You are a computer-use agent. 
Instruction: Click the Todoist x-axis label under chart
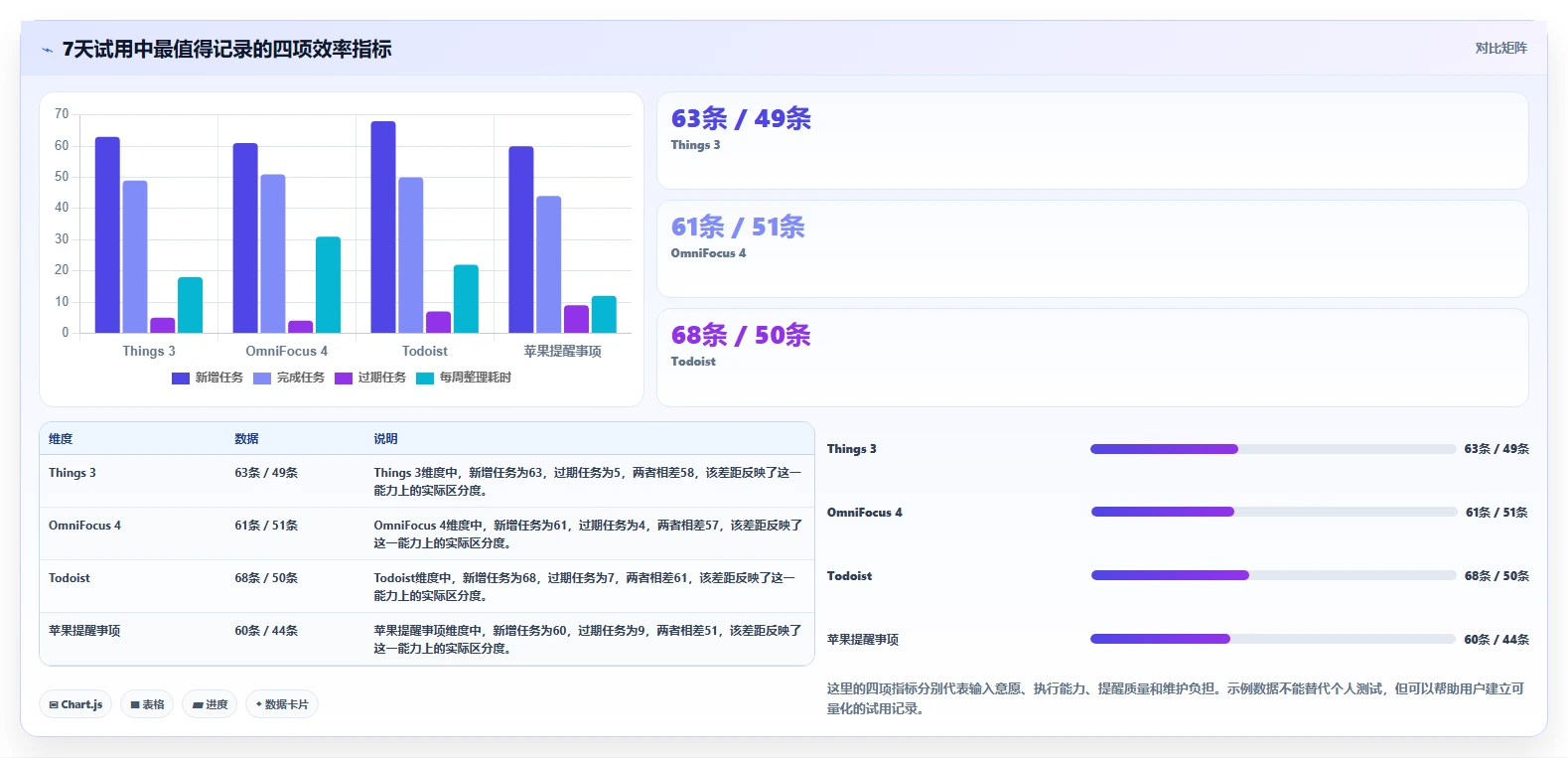pos(424,352)
